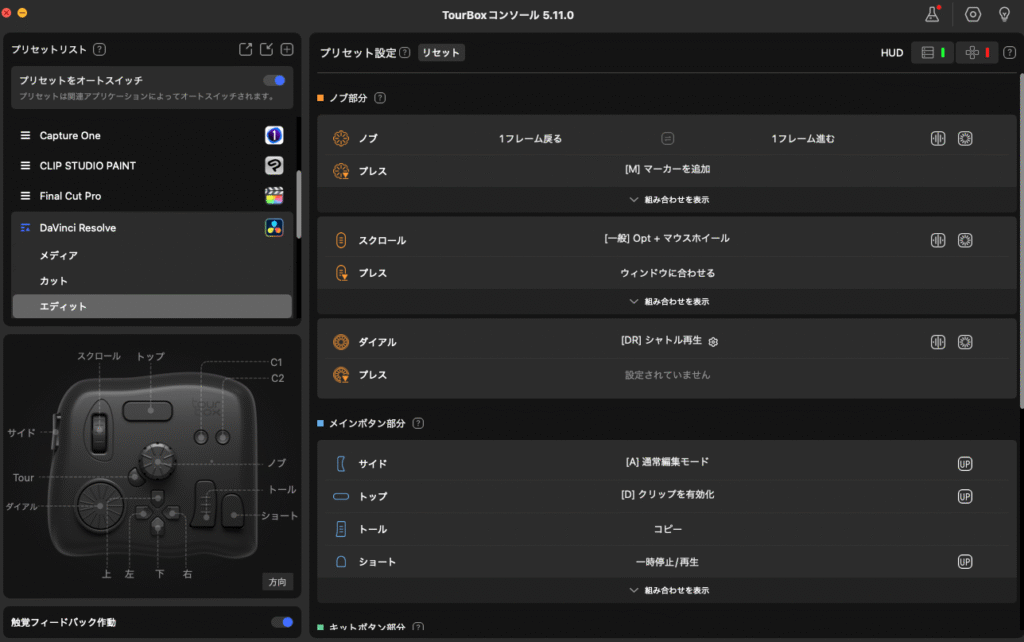Click the import preset icon
The height and width of the screenshot is (642, 1024).
(266, 49)
